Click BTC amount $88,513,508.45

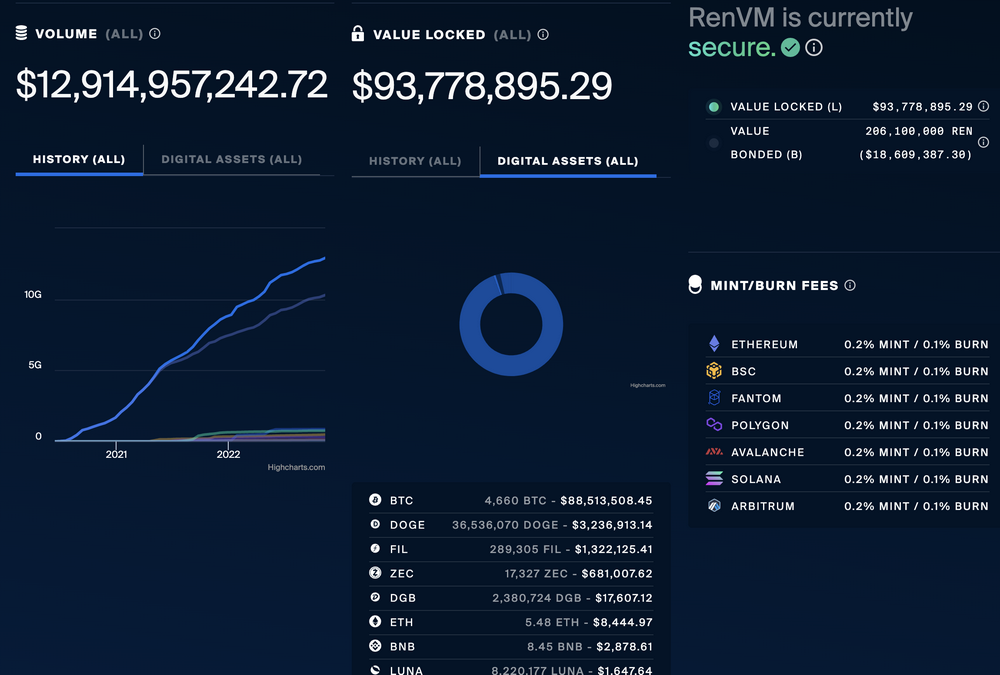point(606,500)
